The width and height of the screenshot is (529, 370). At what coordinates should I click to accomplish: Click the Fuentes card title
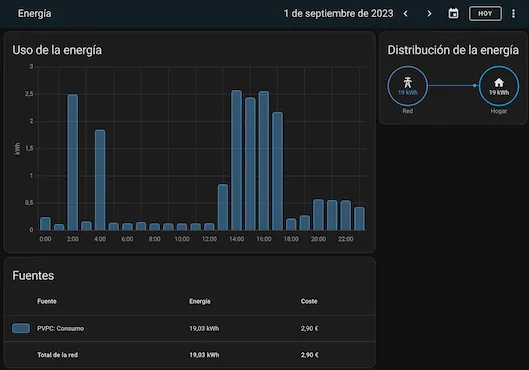coord(33,276)
